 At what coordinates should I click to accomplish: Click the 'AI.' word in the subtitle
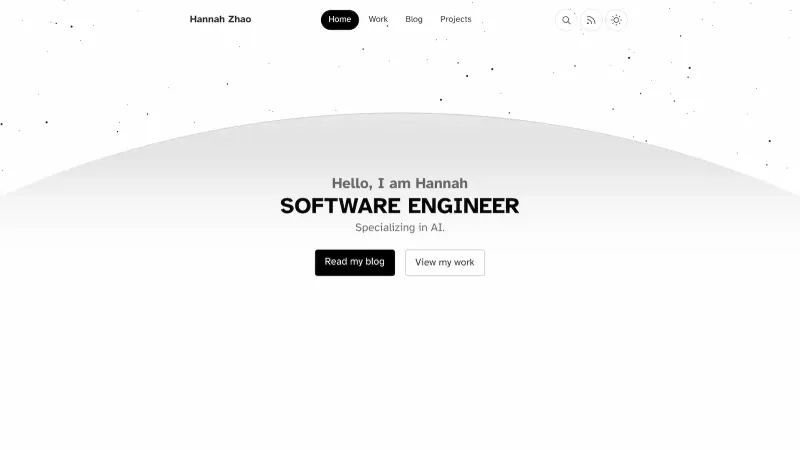[x=437, y=228]
